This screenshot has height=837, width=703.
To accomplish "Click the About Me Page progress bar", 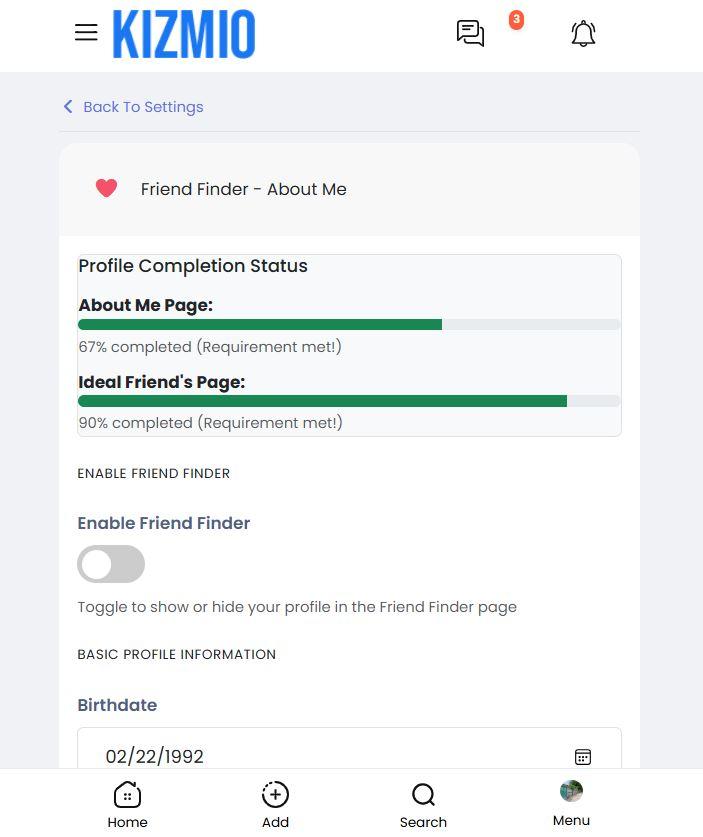I will (x=349, y=324).
